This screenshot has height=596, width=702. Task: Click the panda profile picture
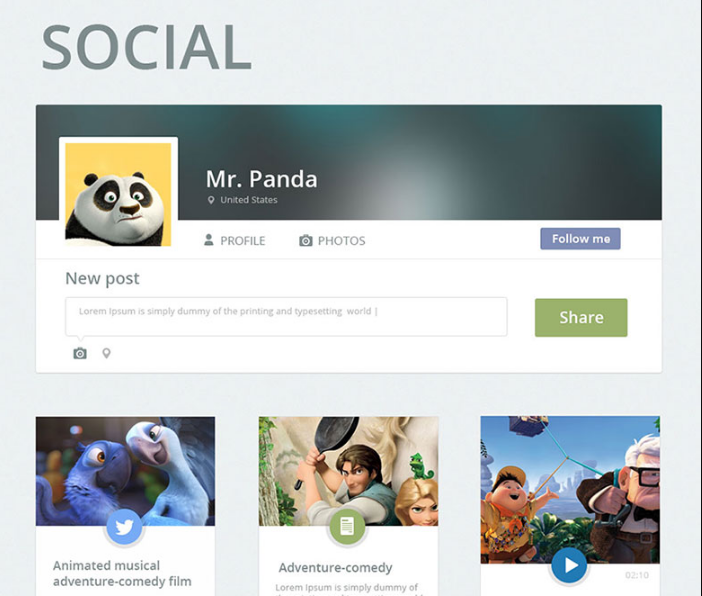[118, 194]
